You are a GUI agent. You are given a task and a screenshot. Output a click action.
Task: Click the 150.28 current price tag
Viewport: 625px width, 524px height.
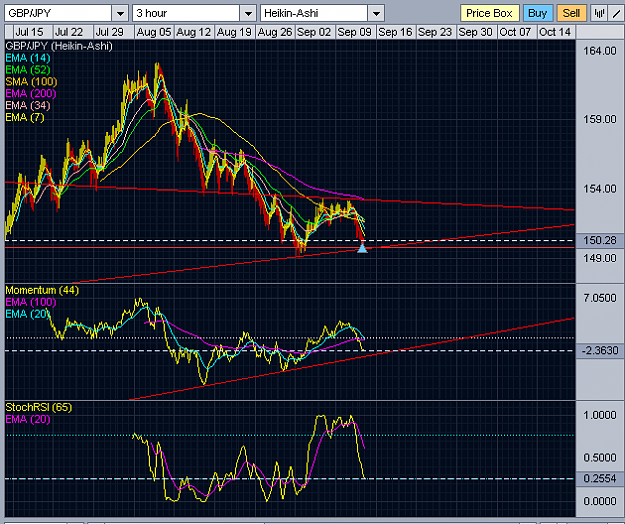600,240
